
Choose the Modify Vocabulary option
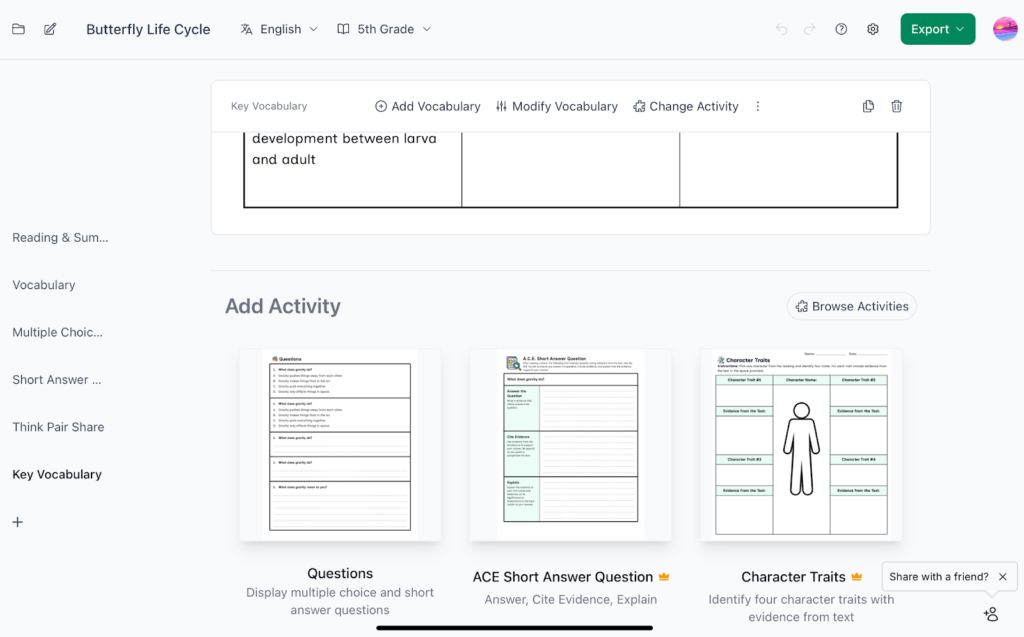click(556, 106)
